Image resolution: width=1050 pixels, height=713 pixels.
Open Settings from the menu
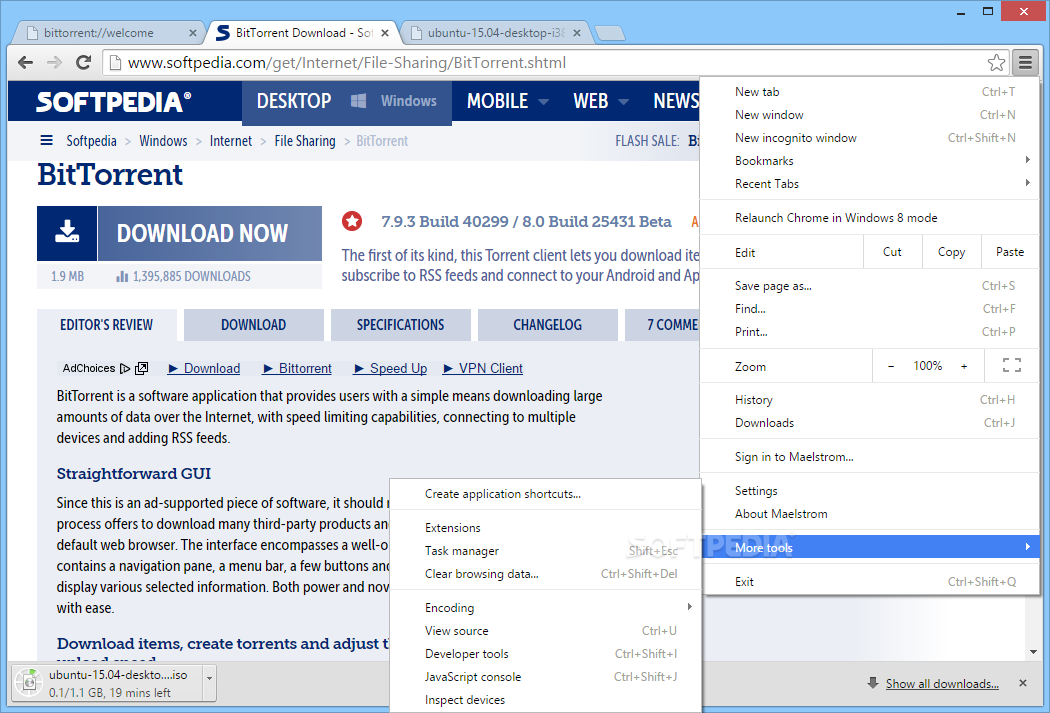coord(870,491)
